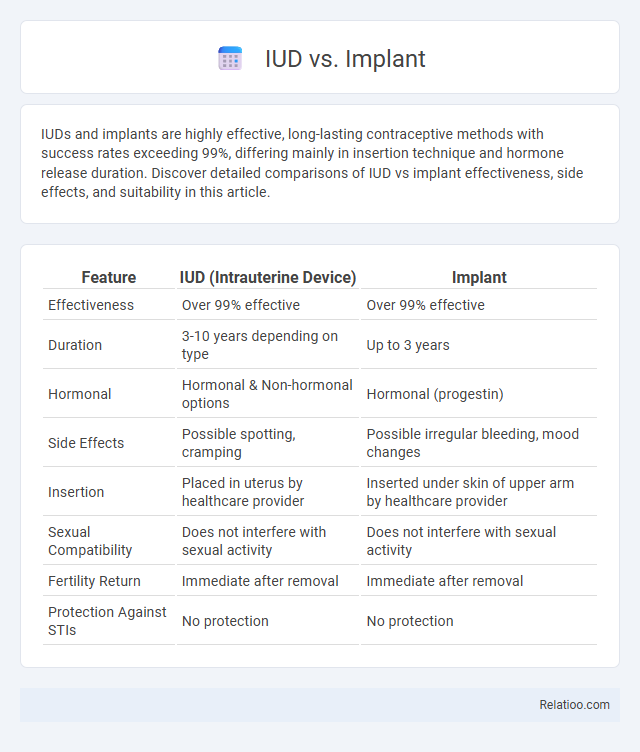
Task: Click the Fertility Return row label
Action: [94, 581]
